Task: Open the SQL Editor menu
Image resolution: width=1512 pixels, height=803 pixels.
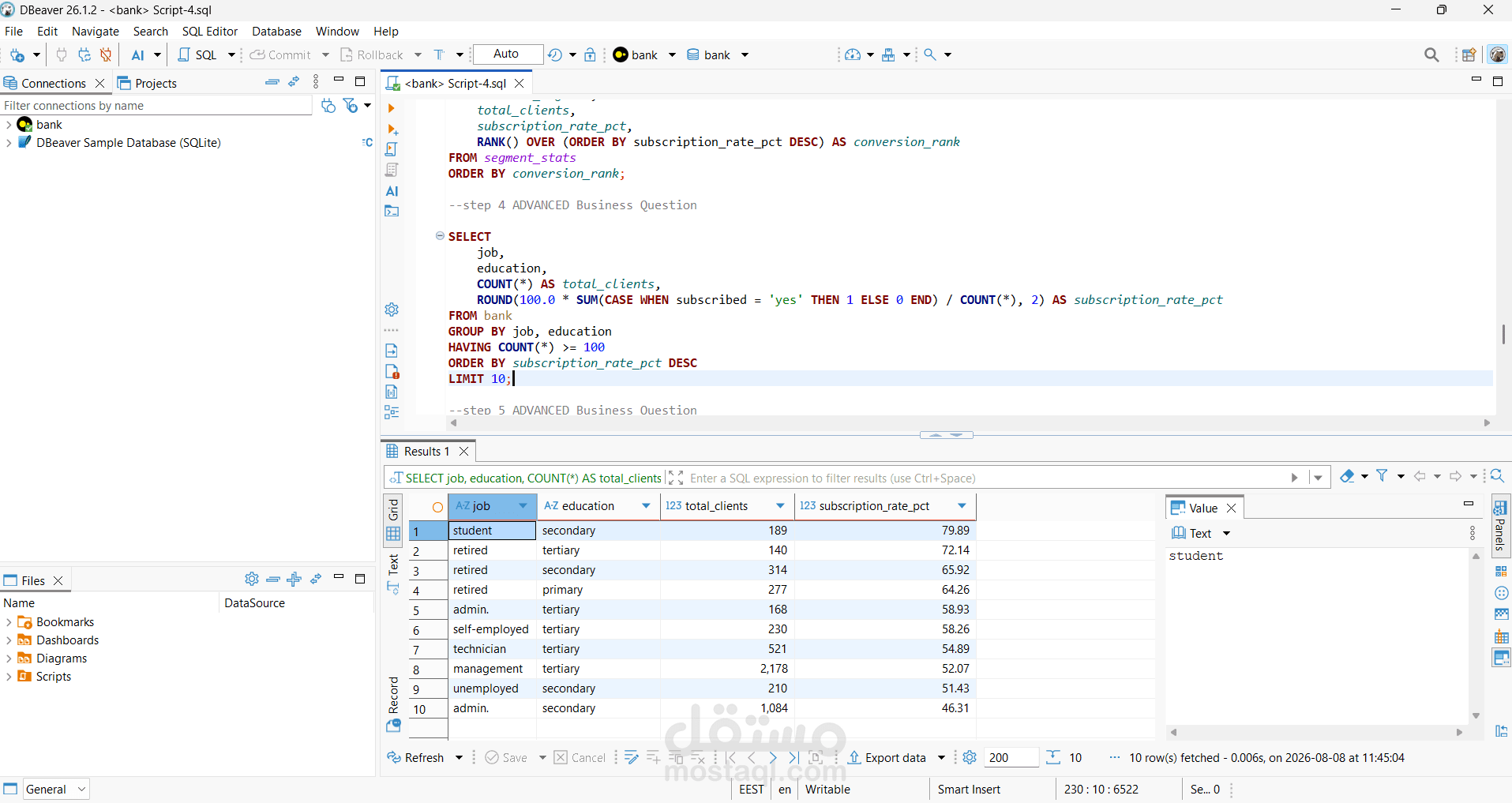Action: (x=210, y=32)
